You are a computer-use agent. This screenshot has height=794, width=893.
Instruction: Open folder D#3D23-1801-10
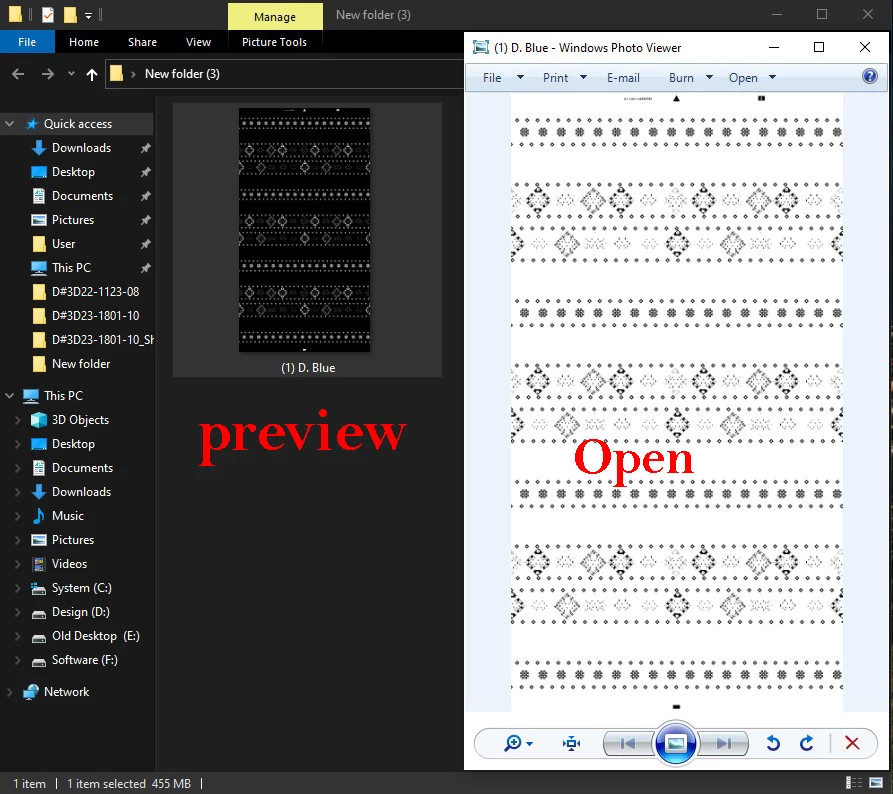click(x=95, y=316)
